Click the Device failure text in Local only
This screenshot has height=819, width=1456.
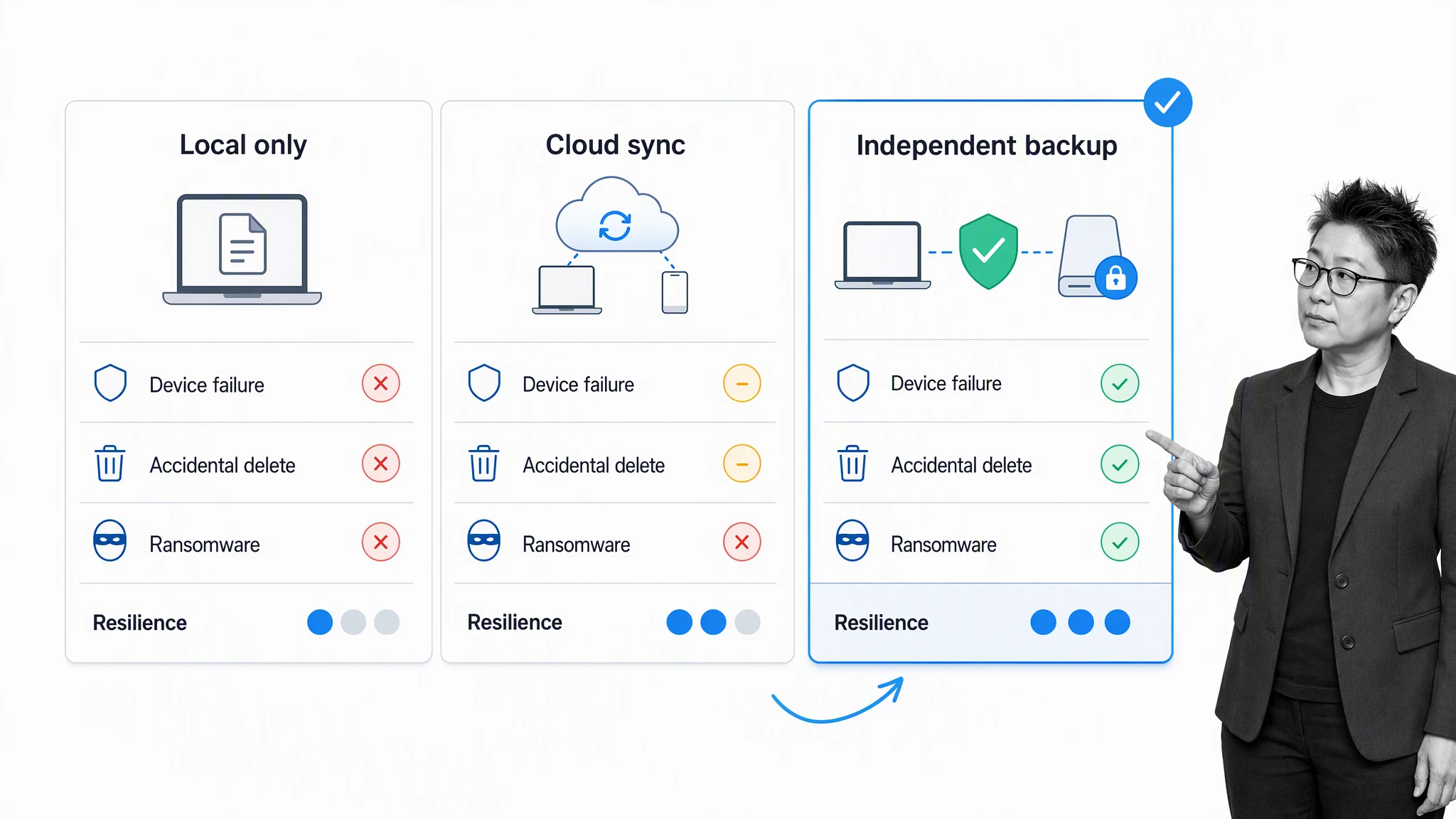pos(207,385)
